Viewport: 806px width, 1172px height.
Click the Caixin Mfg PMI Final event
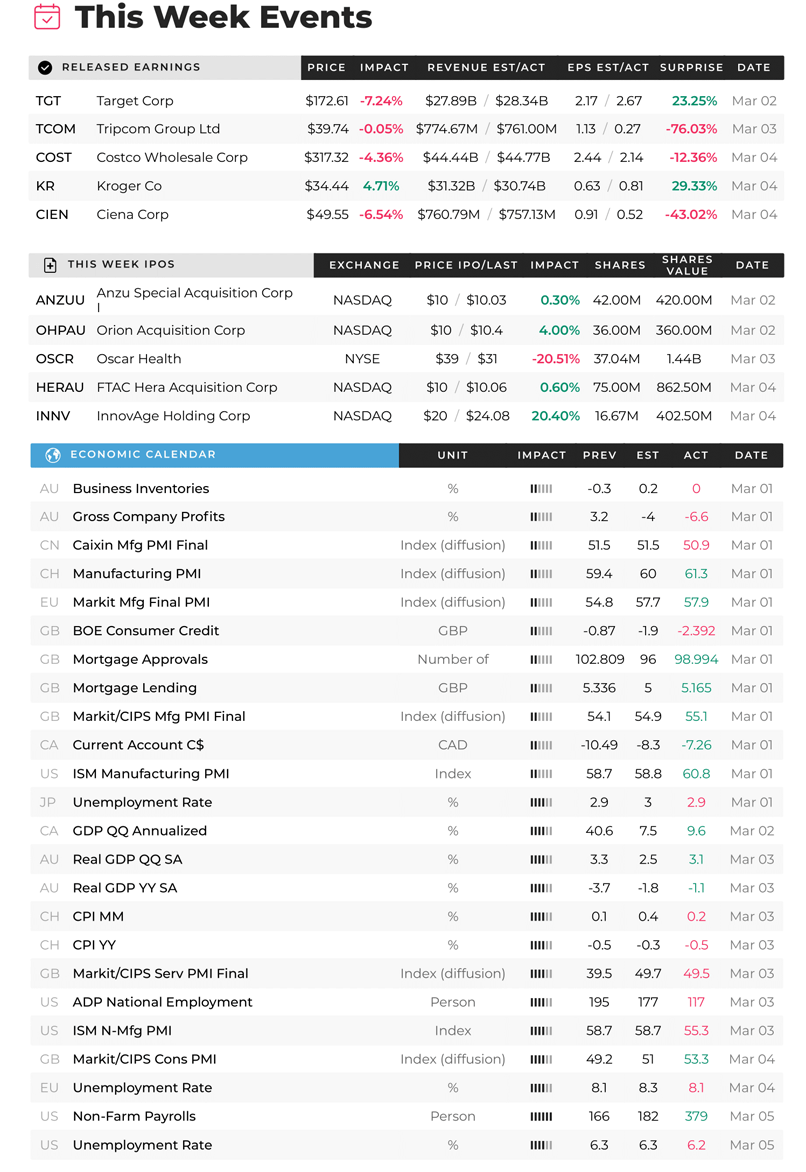pyautogui.click(x=140, y=546)
